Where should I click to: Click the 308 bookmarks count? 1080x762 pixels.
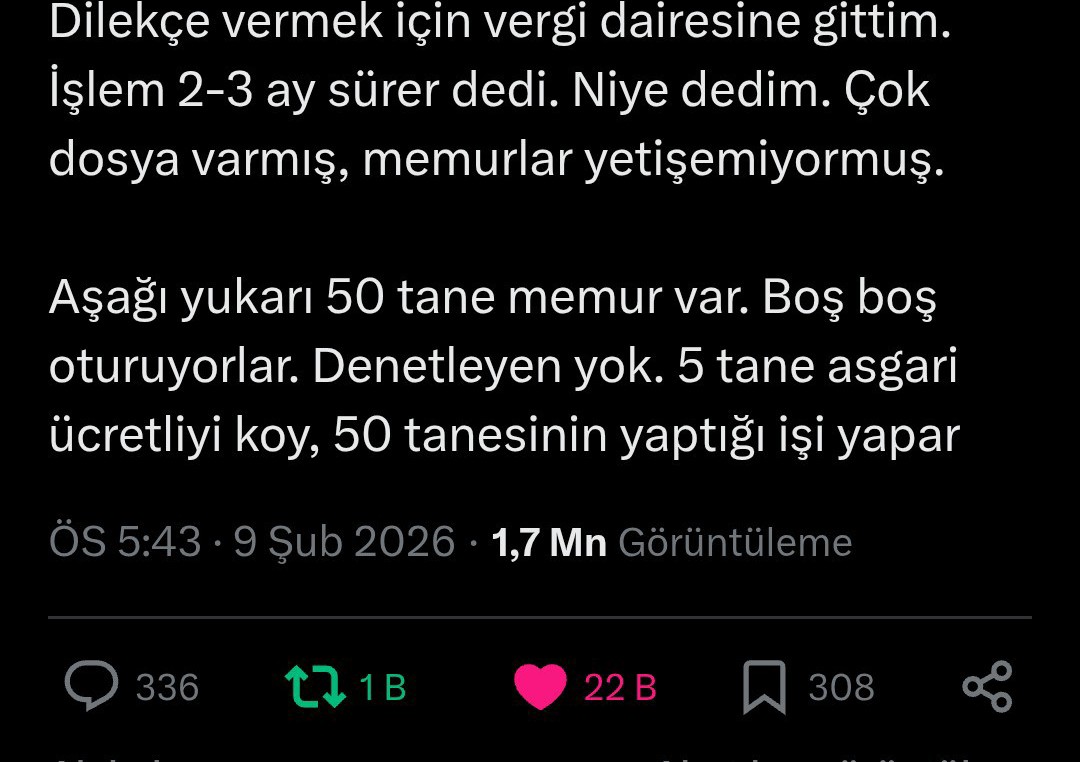coord(841,687)
